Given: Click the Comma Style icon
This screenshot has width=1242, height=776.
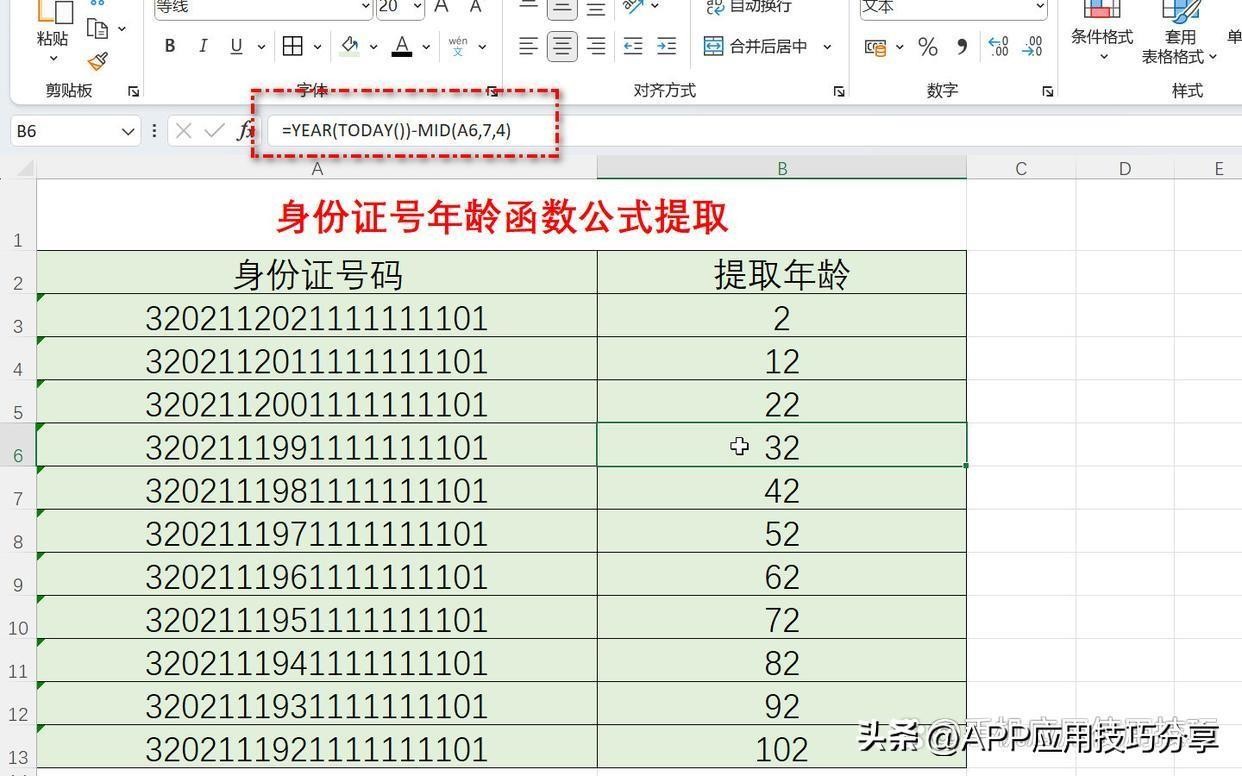Looking at the screenshot, I should point(962,47).
